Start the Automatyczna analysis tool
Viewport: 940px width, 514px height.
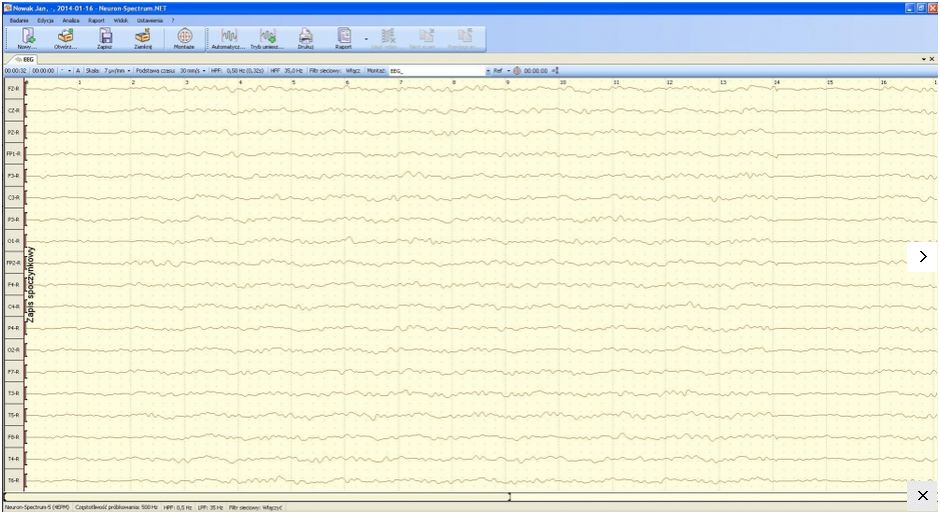pyautogui.click(x=229, y=37)
